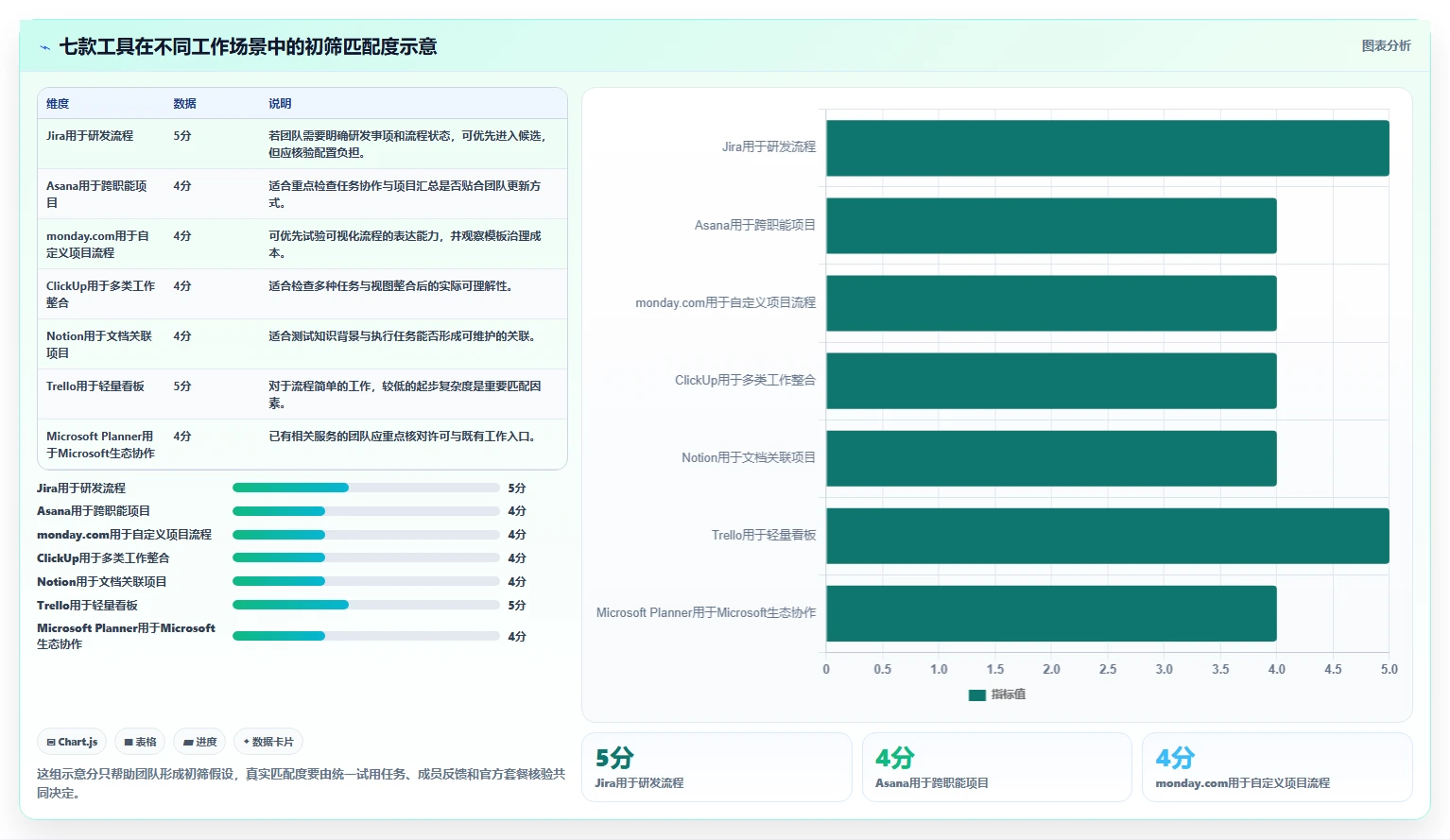Click the Asana progress bar

pos(366,511)
